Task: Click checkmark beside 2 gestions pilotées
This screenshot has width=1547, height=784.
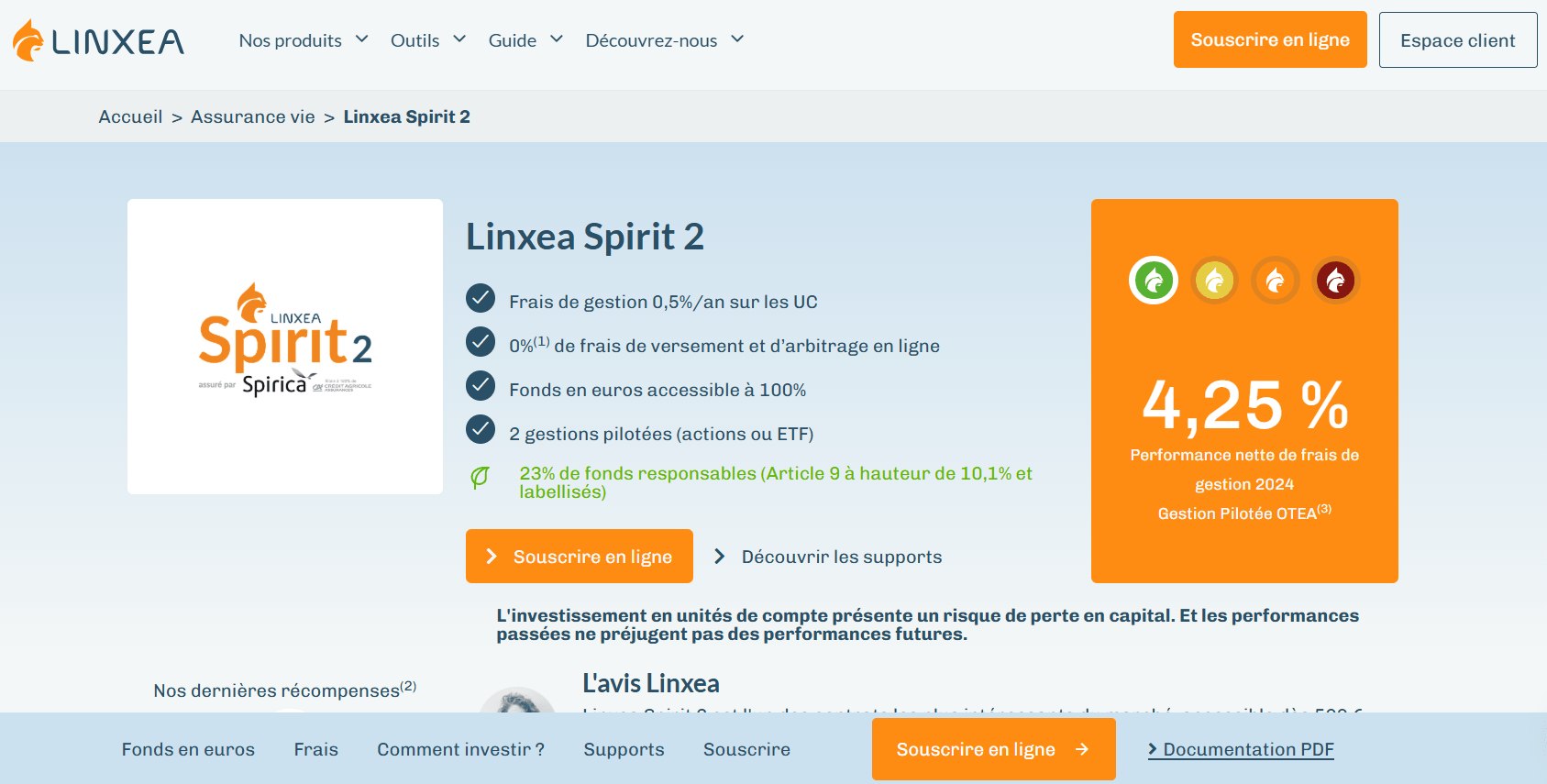Action: (481, 428)
